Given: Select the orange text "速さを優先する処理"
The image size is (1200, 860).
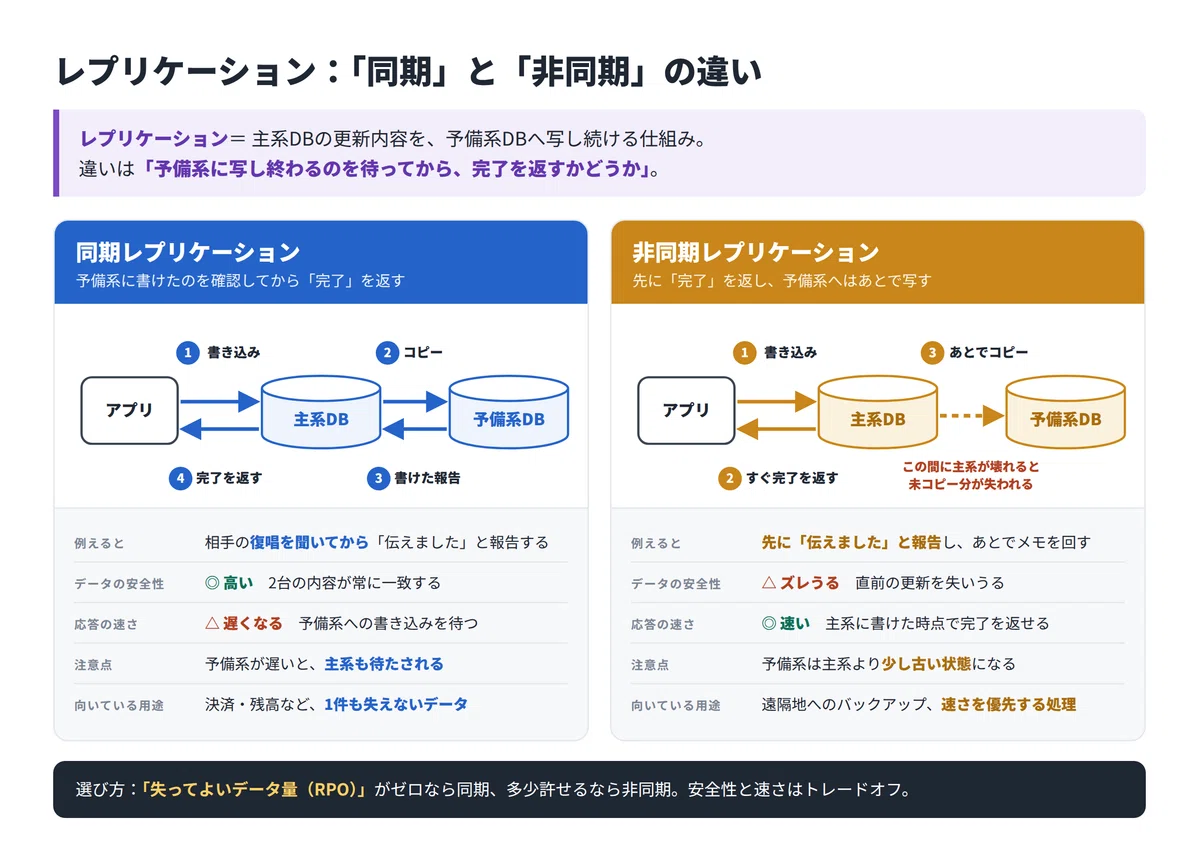Looking at the screenshot, I should [x=1009, y=704].
